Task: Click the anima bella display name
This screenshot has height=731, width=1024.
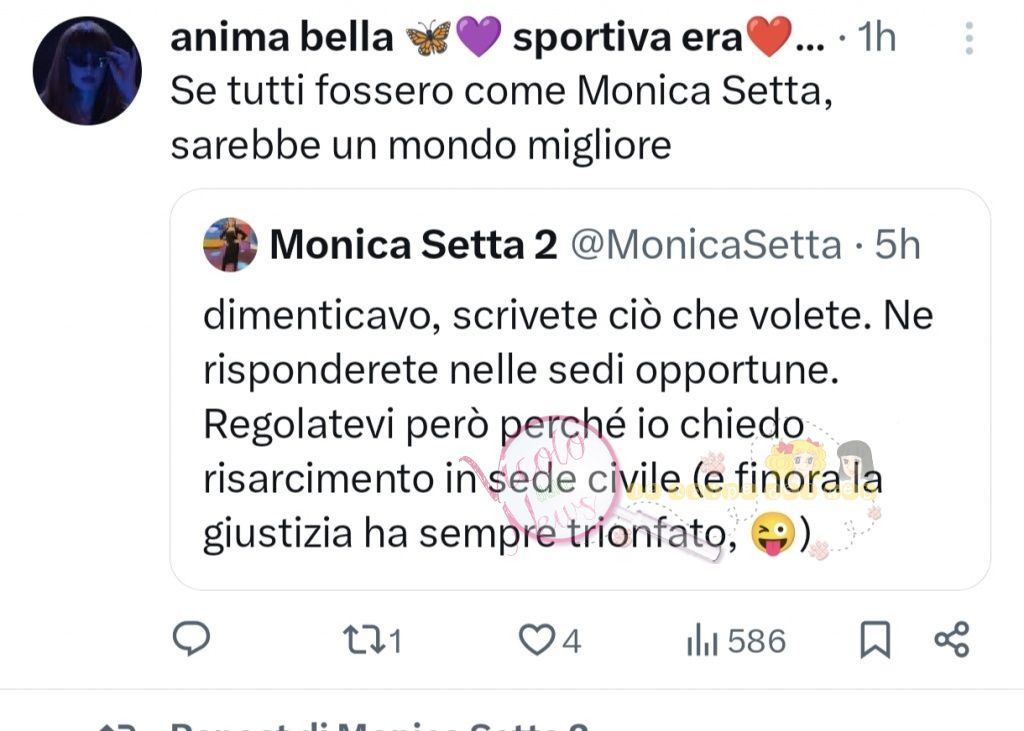Action: coord(282,38)
